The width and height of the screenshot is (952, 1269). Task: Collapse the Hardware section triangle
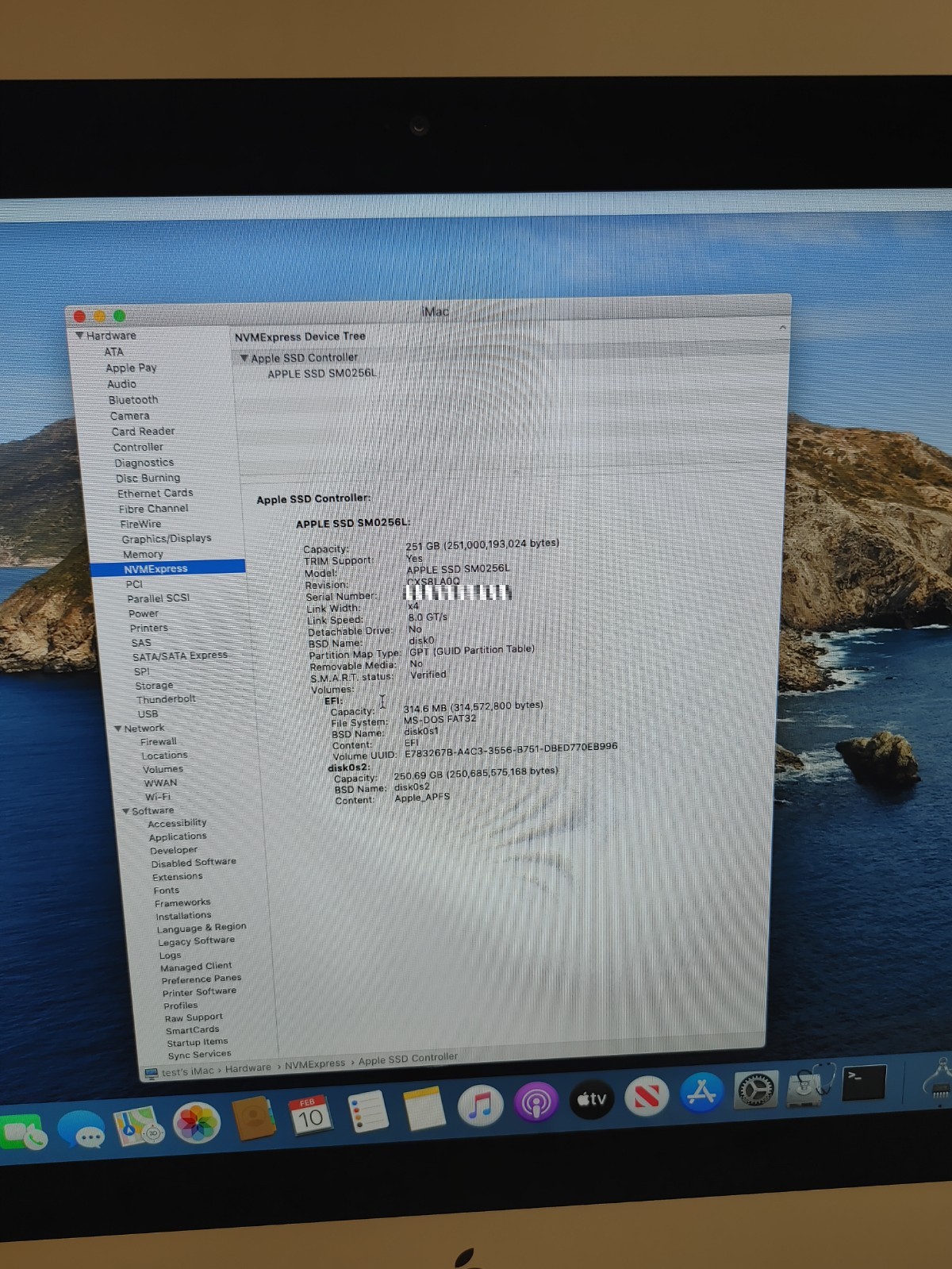point(79,335)
